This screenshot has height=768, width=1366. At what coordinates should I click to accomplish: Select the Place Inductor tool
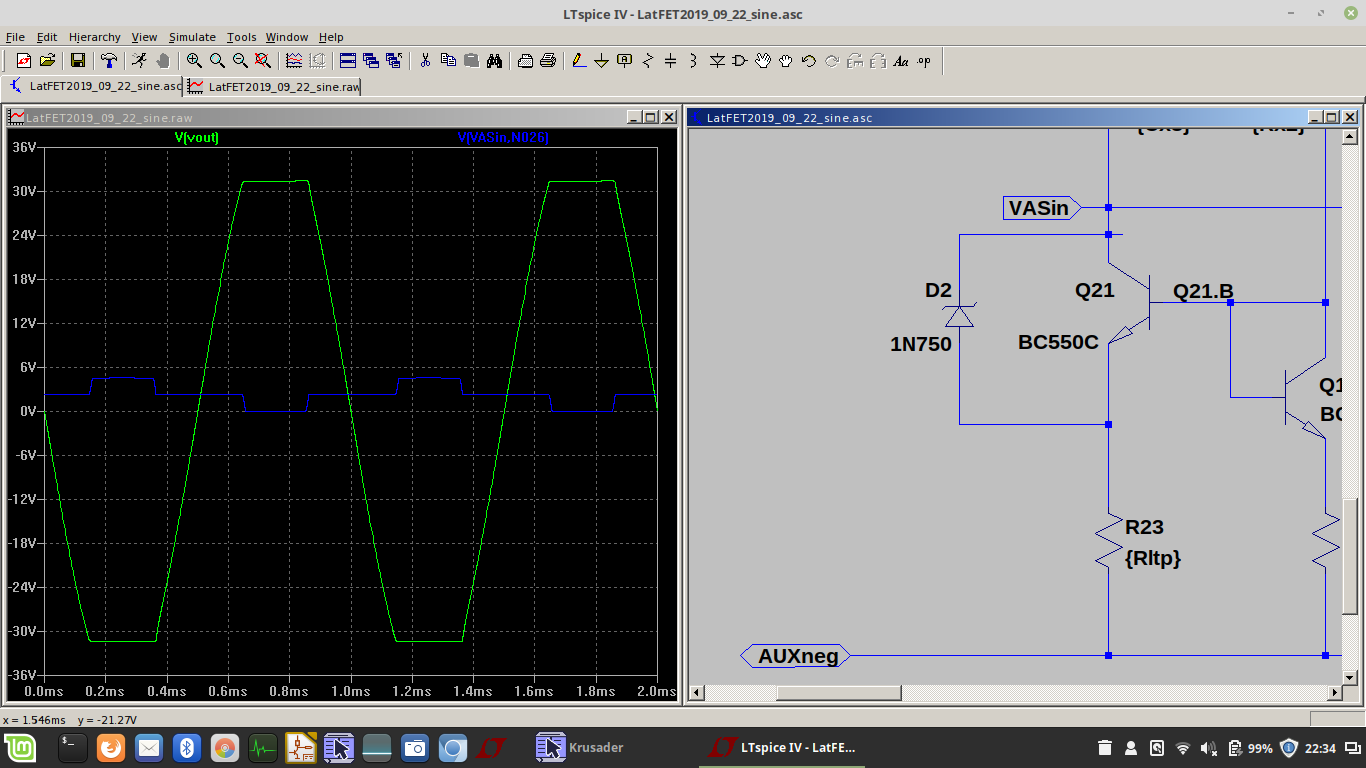[694, 61]
